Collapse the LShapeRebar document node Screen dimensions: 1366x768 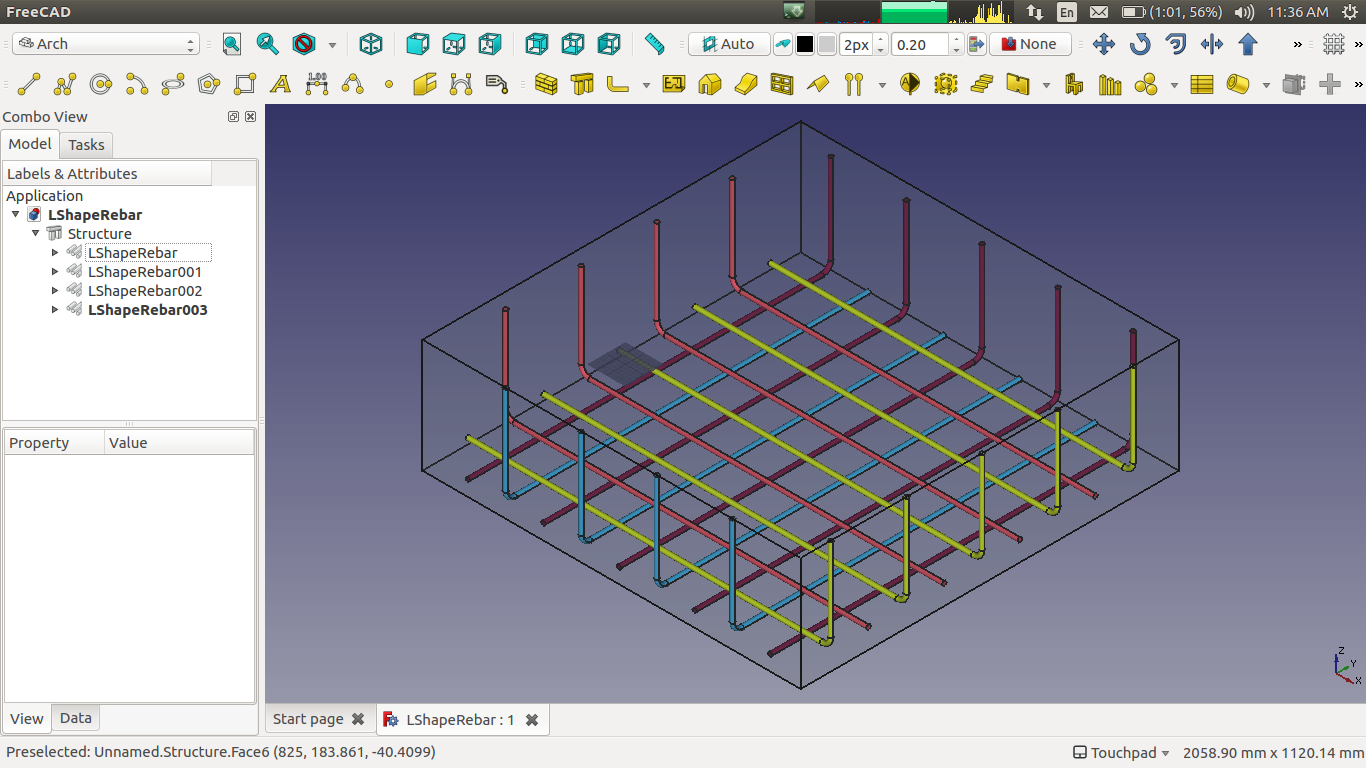click(x=16, y=214)
